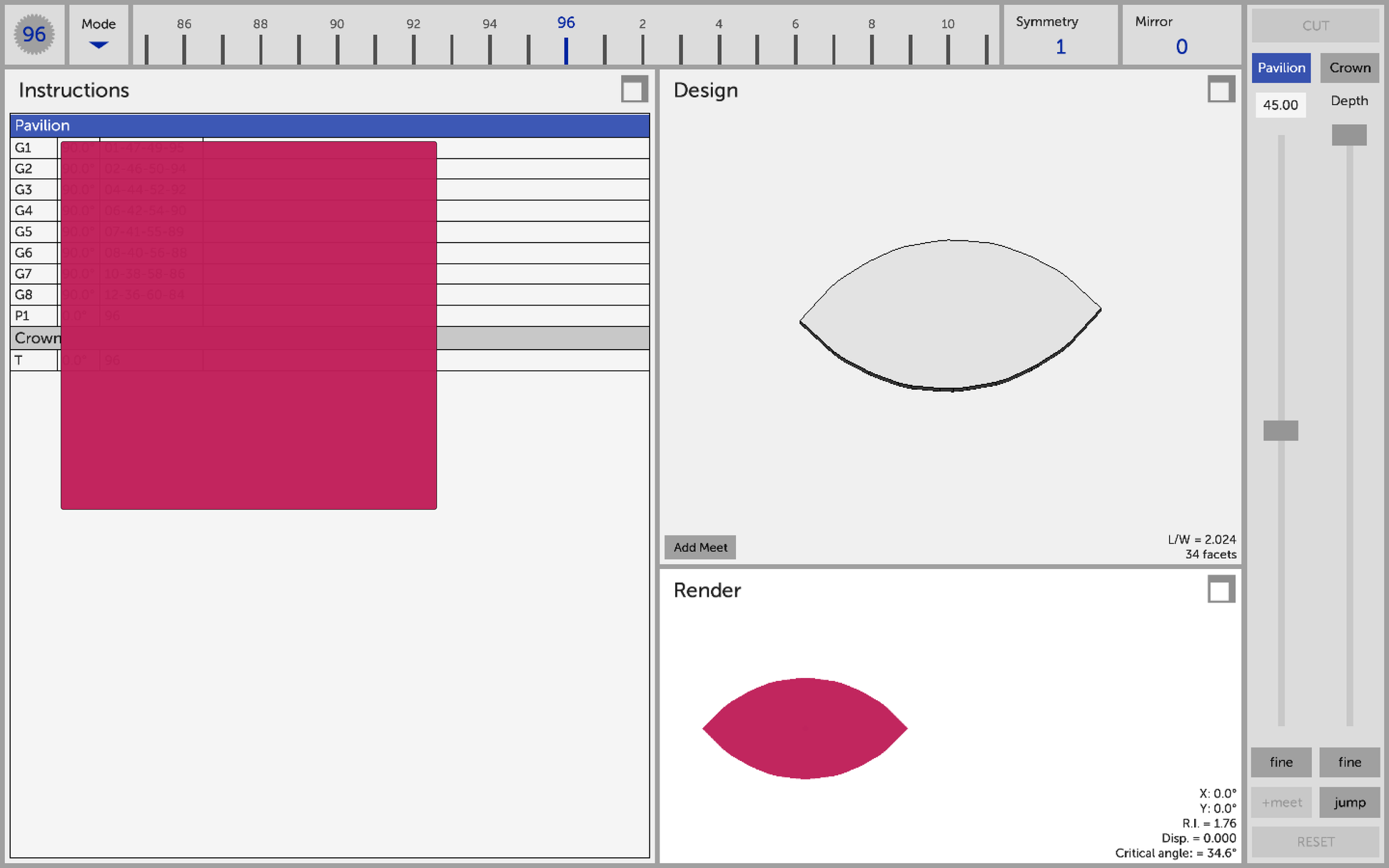Click the 96 index gear icon
This screenshot has width=1389, height=868.
[34, 34]
